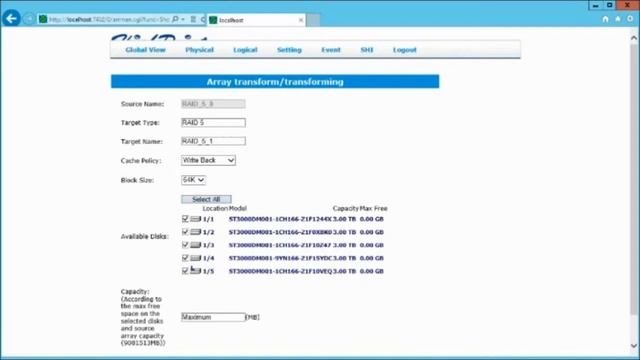640x360 pixels.
Task: Click the location label 1/5
Action: point(209,271)
